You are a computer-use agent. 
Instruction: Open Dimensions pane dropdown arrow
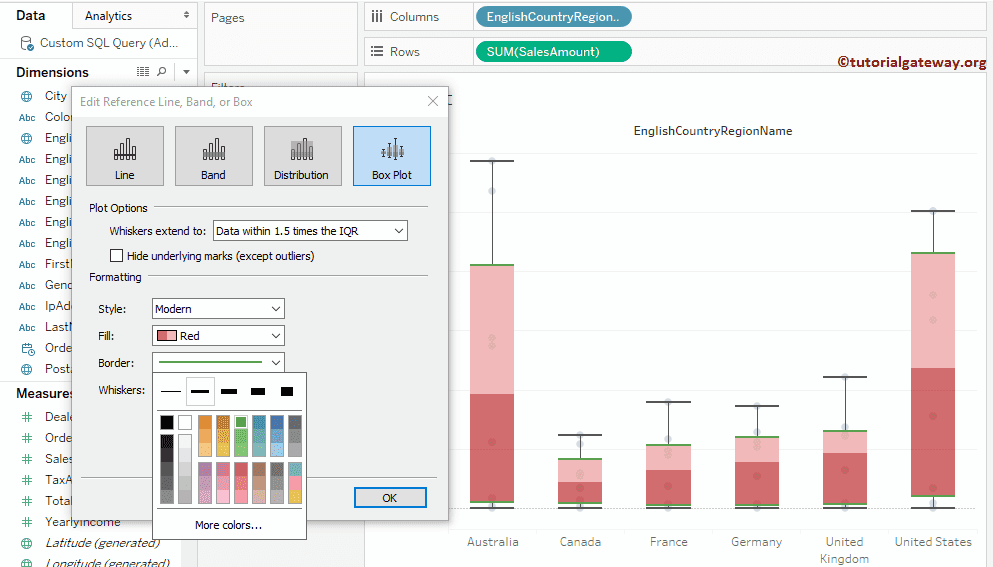pyautogui.click(x=186, y=72)
